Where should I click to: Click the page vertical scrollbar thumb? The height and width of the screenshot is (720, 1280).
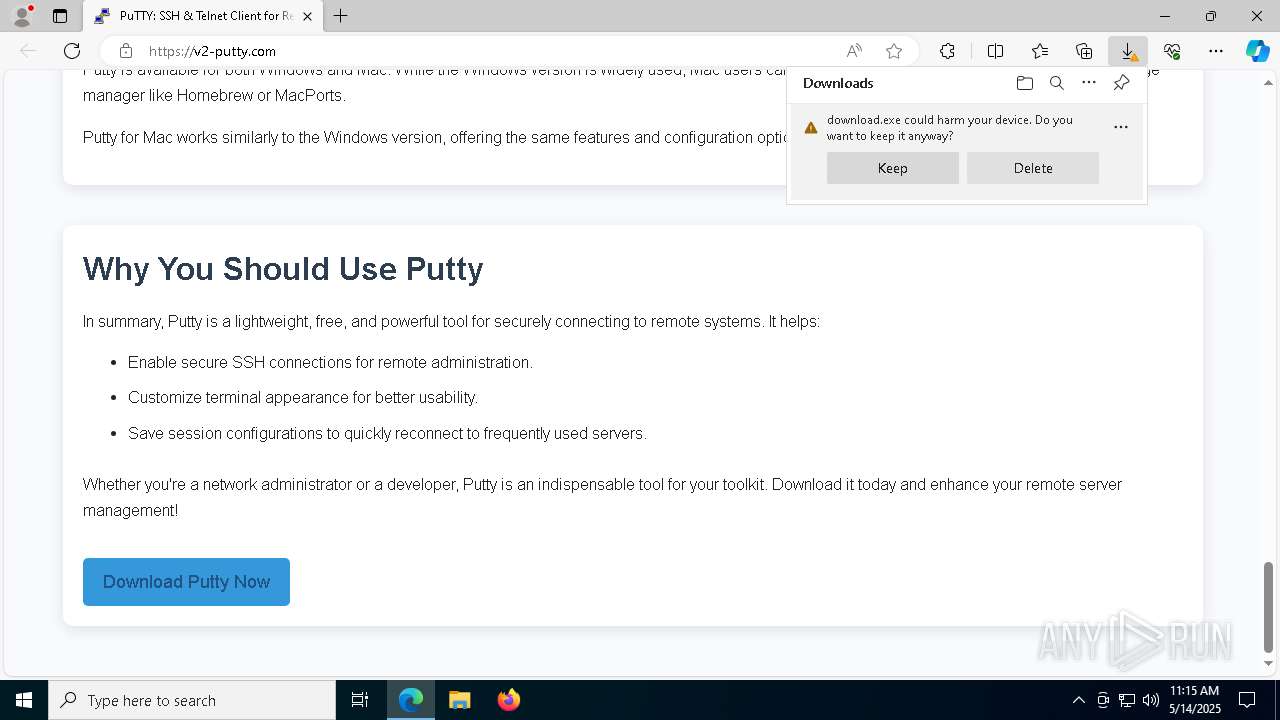1269,606
